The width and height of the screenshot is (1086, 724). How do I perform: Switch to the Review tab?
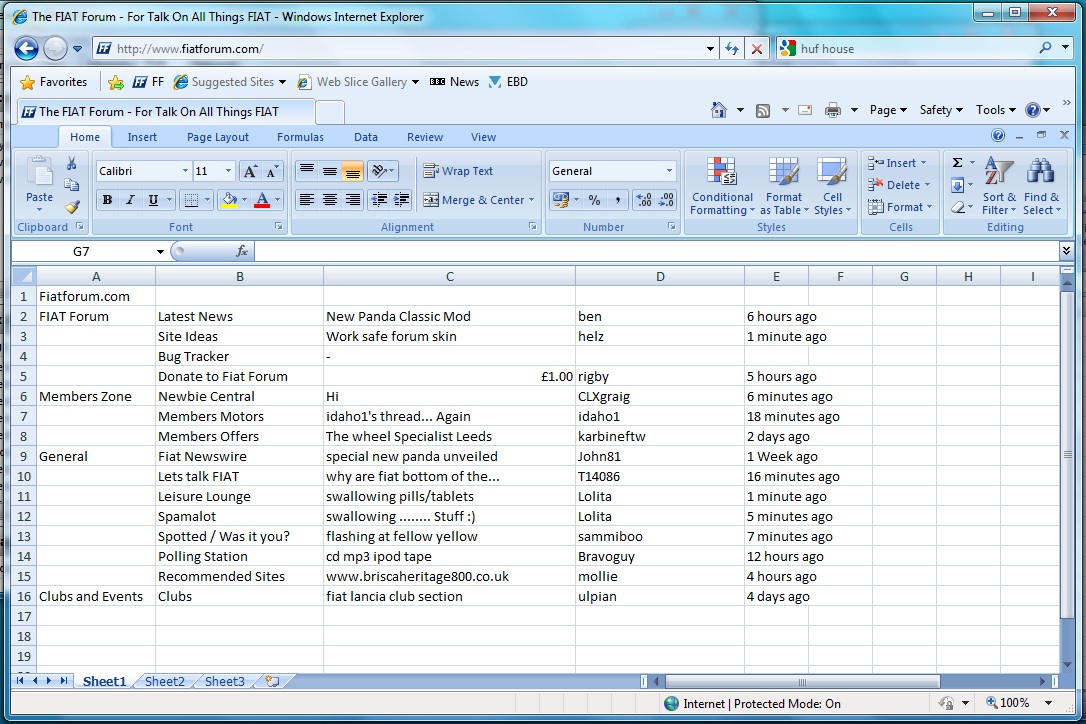click(x=425, y=137)
